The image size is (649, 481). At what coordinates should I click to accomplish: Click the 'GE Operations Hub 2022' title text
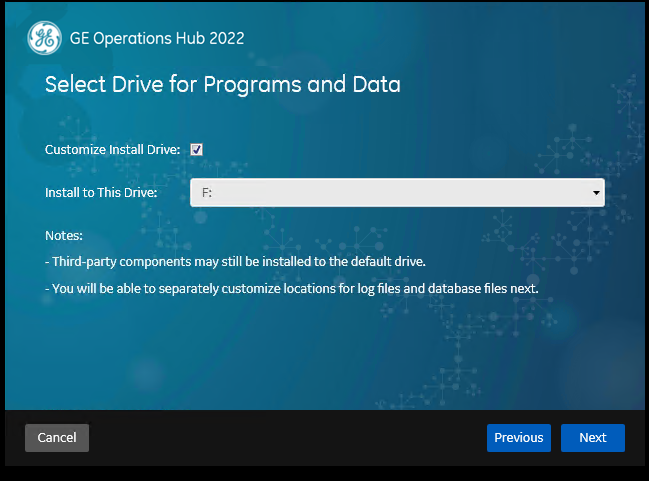[x=157, y=38]
